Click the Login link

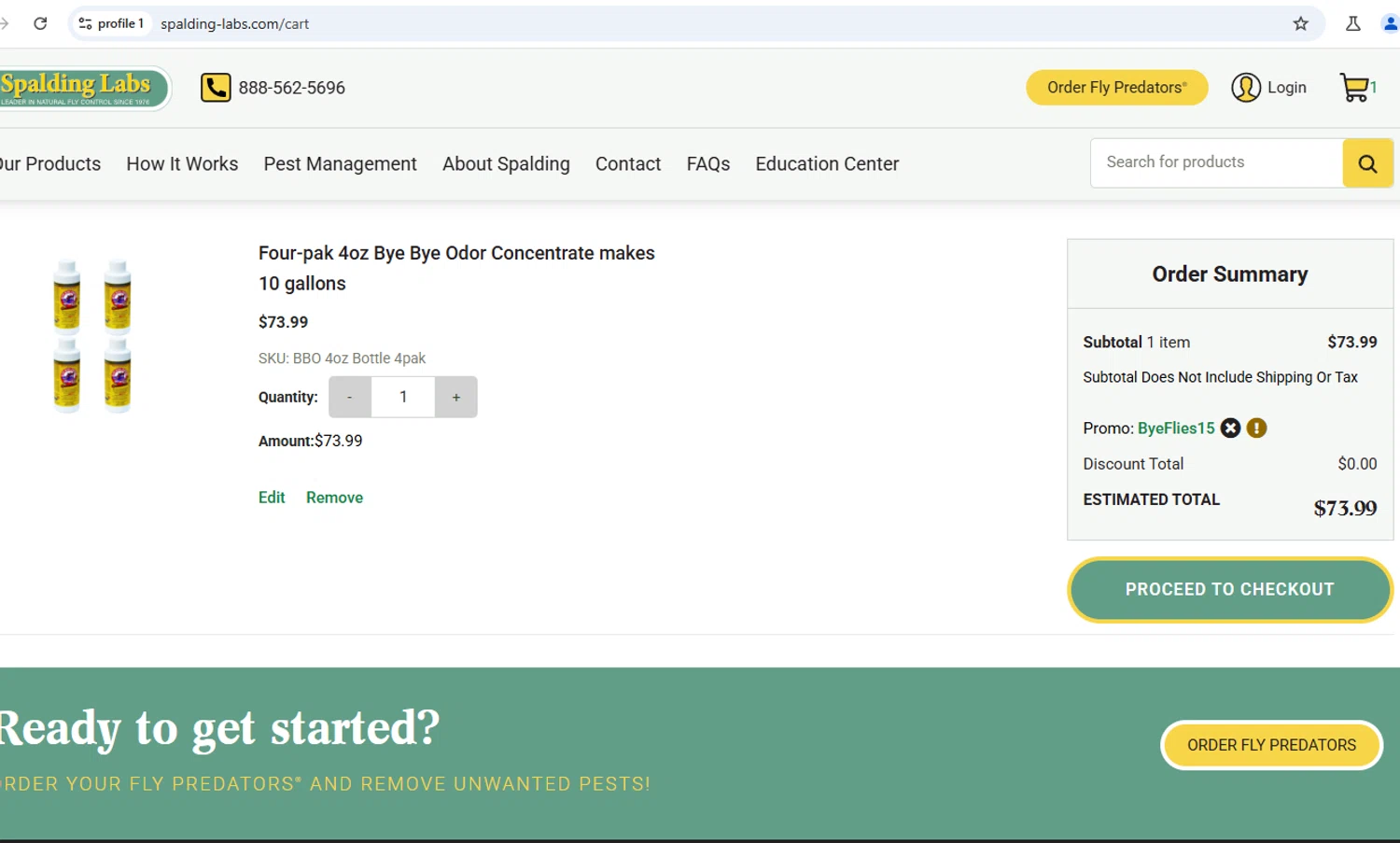pos(1286,88)
